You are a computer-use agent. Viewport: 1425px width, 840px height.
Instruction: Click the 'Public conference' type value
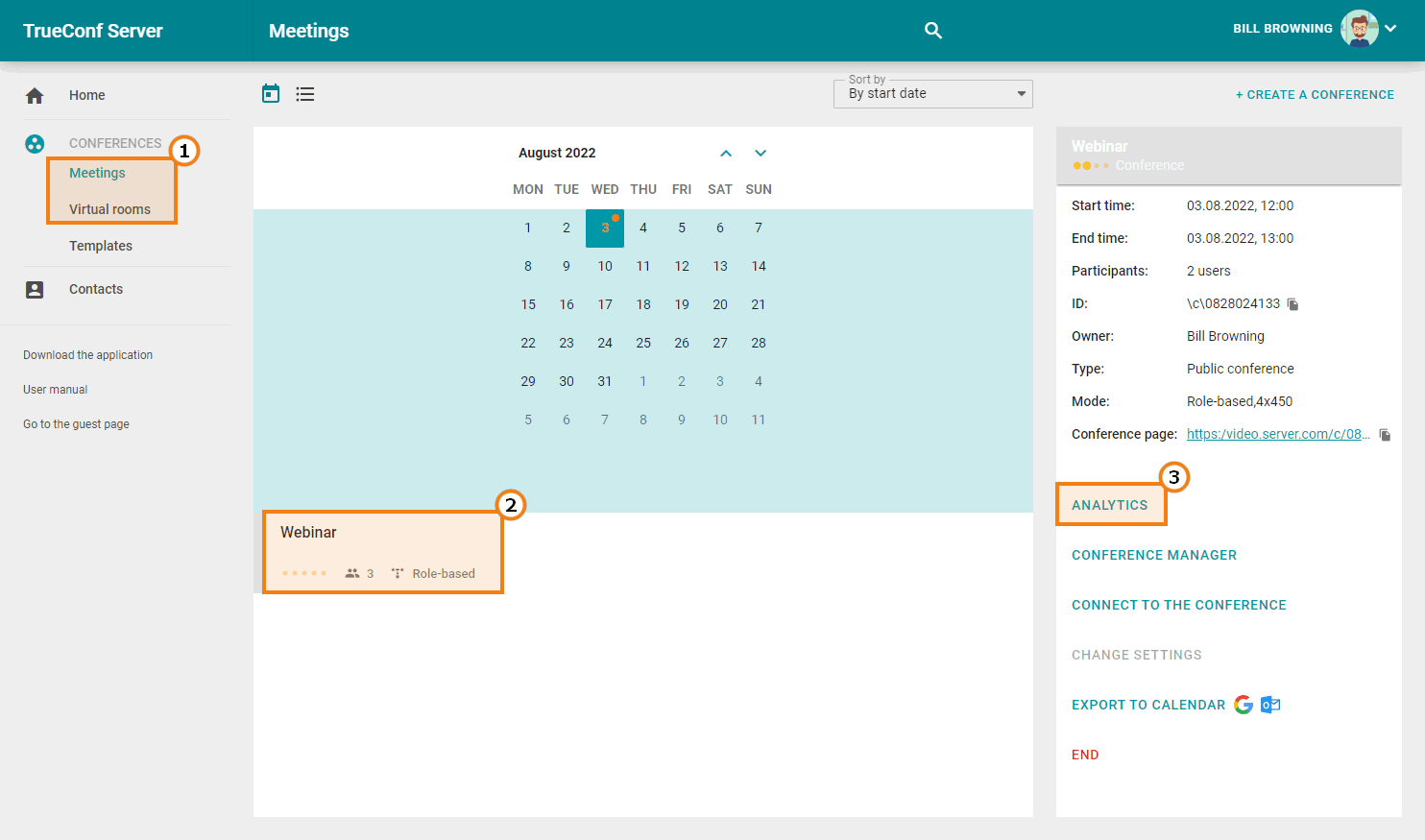(x=1240, y=369)
